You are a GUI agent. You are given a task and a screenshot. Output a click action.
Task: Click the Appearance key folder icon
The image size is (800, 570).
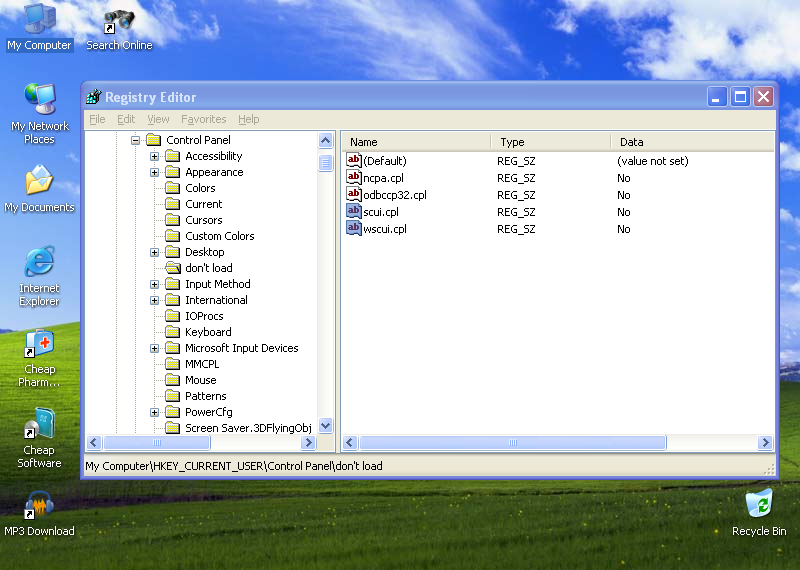tap(173, 172)
